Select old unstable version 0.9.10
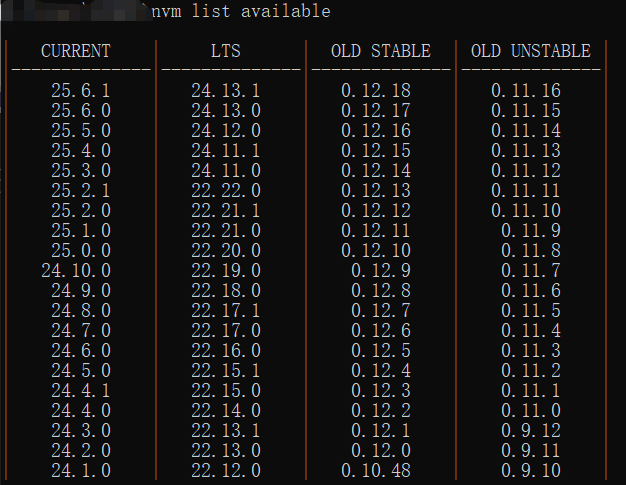Image resolution: width=626 pixels, height=485 pixels. tap(531, 470)
